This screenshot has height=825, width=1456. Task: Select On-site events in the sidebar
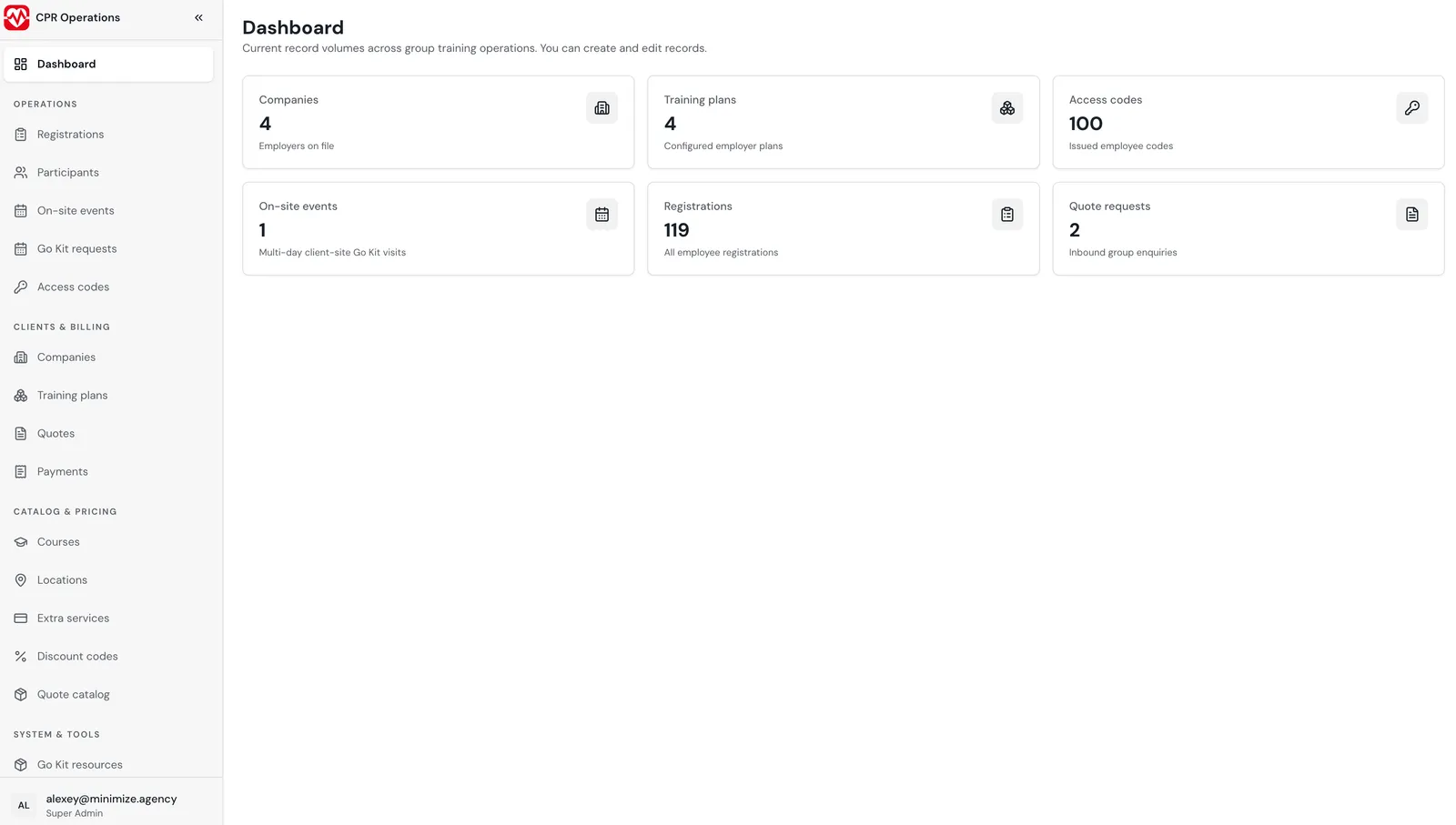(108, 211)
